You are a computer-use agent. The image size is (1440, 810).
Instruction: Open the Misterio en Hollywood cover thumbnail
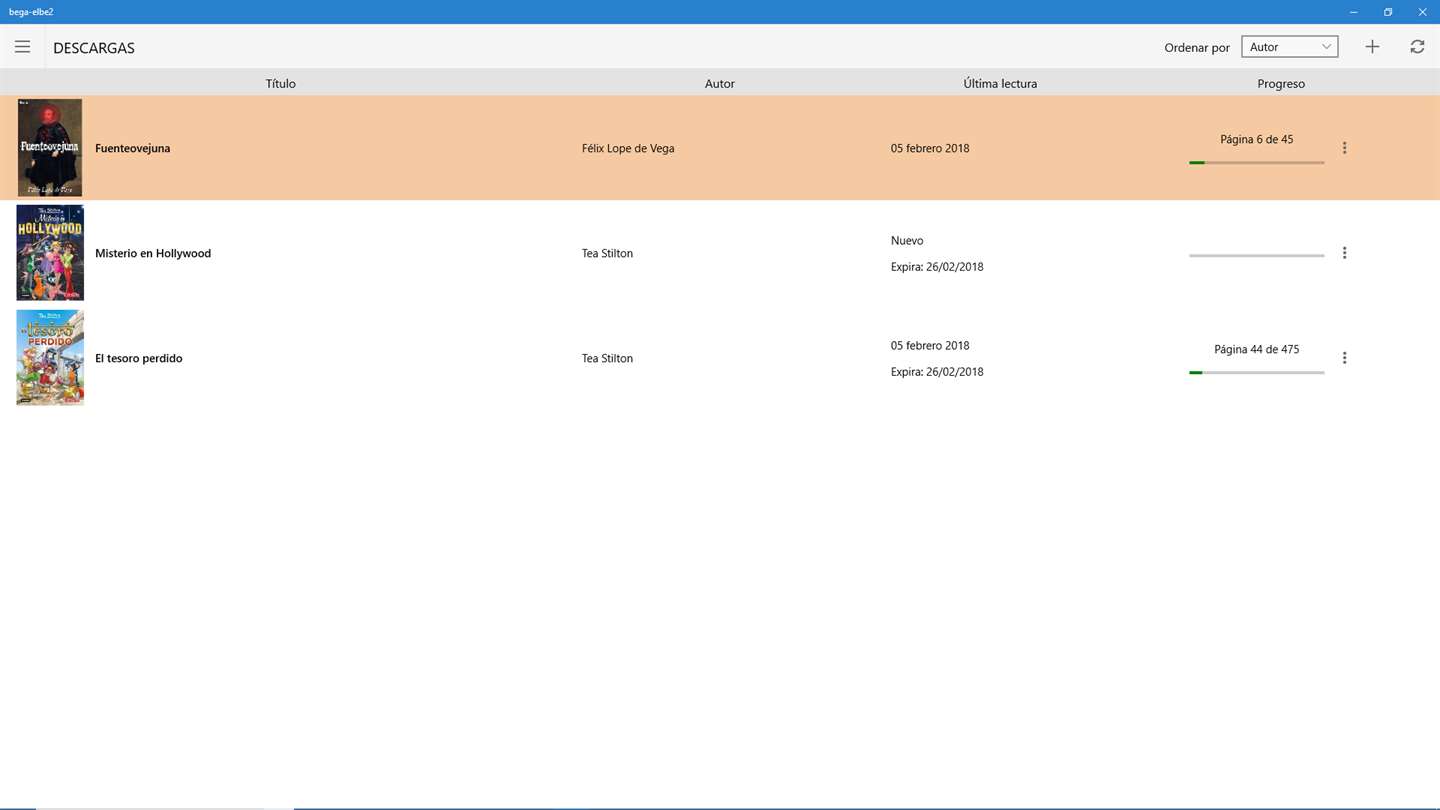click(x=50, y=253)
